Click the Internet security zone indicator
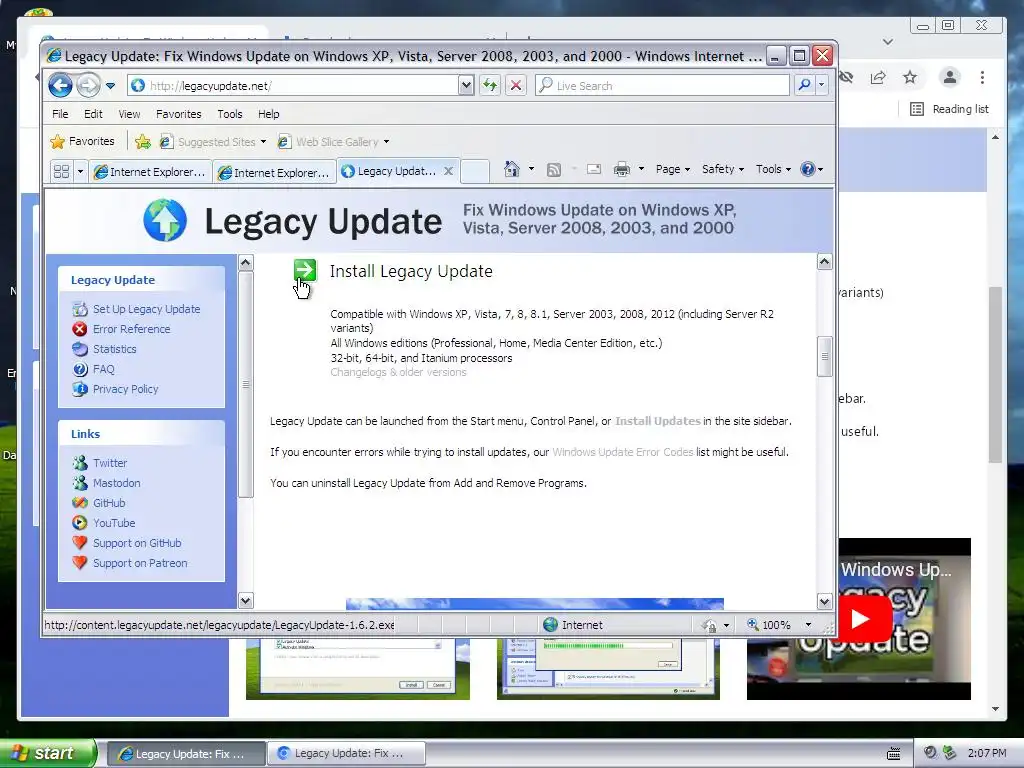This screenshot has width=1024, height=768. click(x=573, y=625)
